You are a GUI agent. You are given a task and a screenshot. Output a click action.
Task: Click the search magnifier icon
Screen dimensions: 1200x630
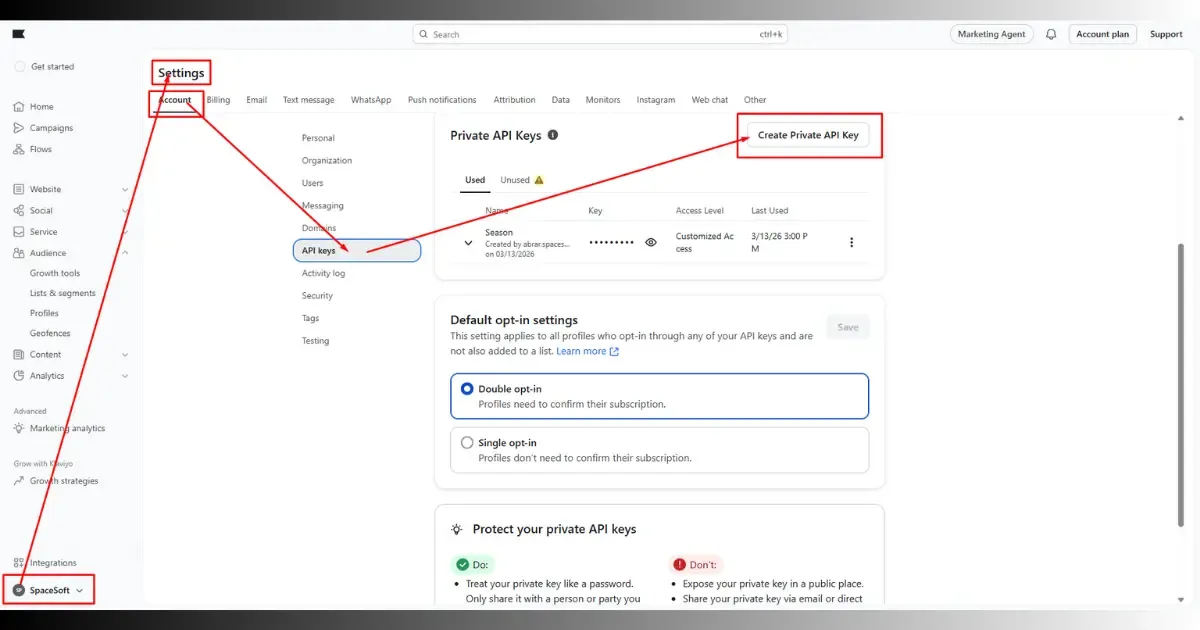click(x=424, y=34)
